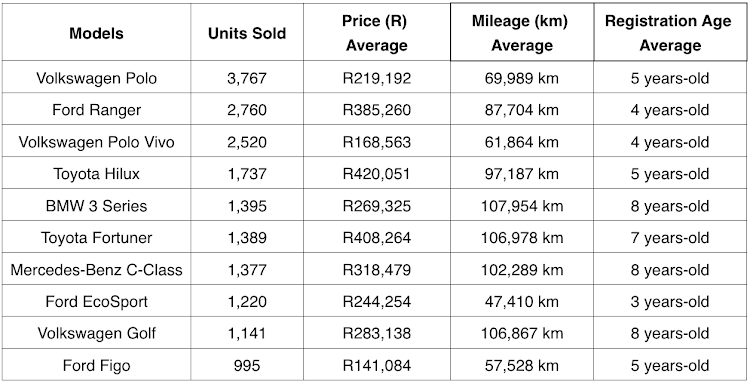Click the Units Sold column header
The height and width of the screenshot is (384, 750).
[247, 33]
